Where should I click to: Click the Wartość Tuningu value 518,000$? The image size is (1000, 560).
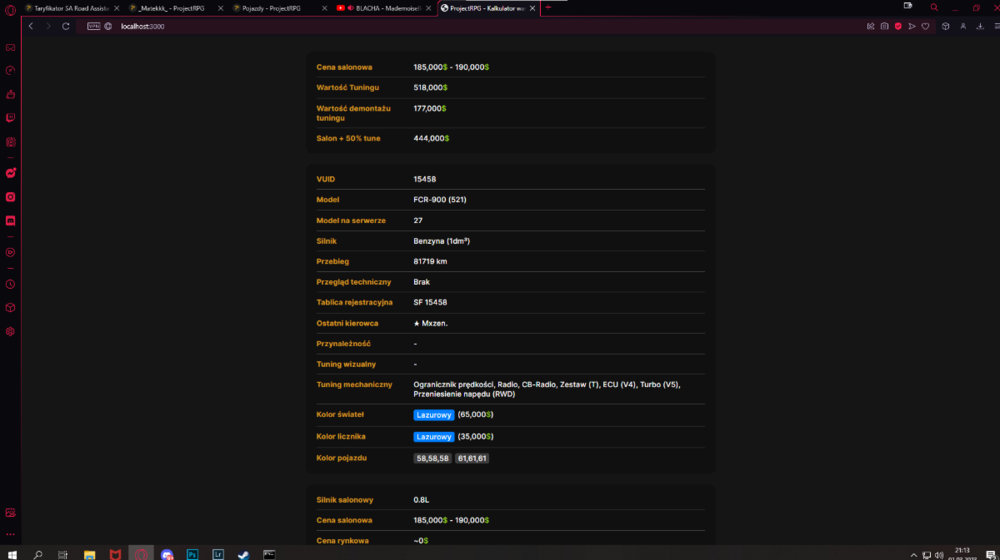pos(430,87)
